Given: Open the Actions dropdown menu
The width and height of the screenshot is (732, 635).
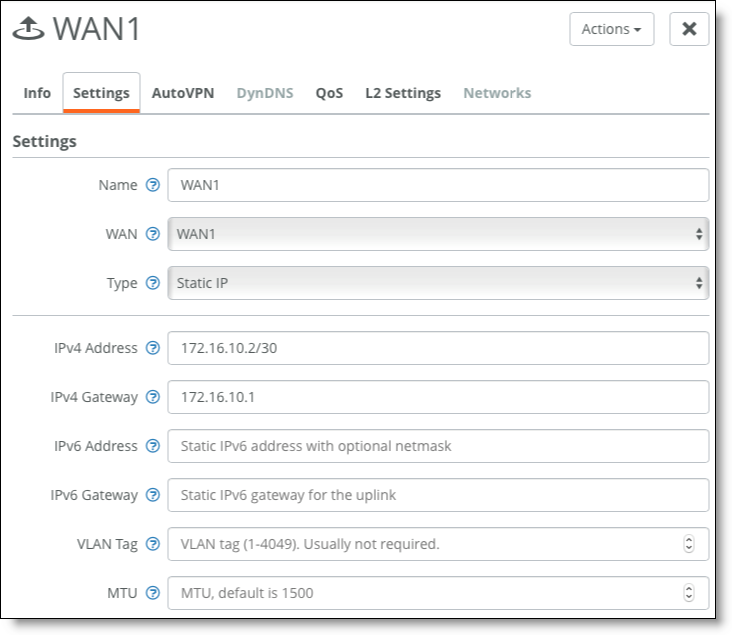Looking at the screenshot, I should [x=612, y=29].
